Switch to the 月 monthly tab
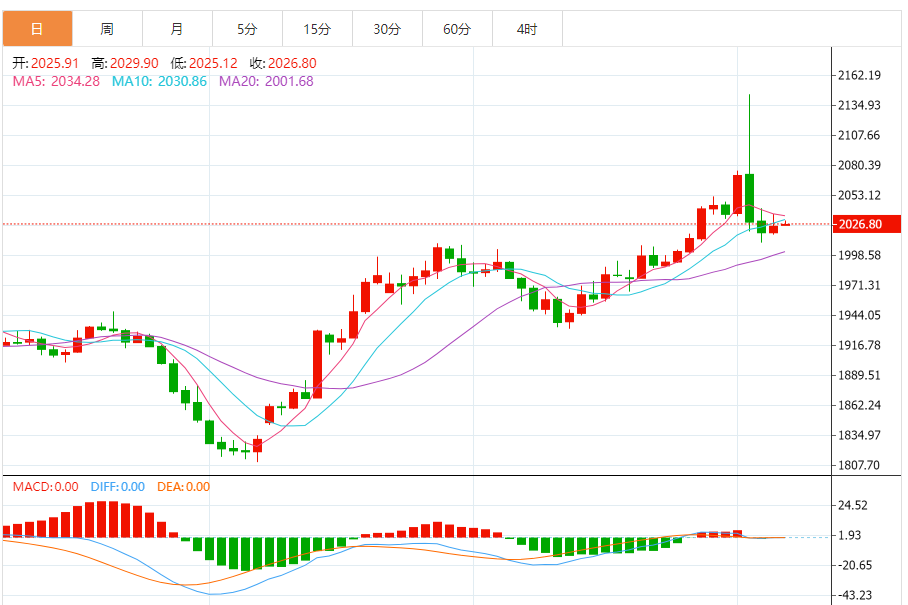Viewport: 908px width, 605px height. click(x=178, y=28)
